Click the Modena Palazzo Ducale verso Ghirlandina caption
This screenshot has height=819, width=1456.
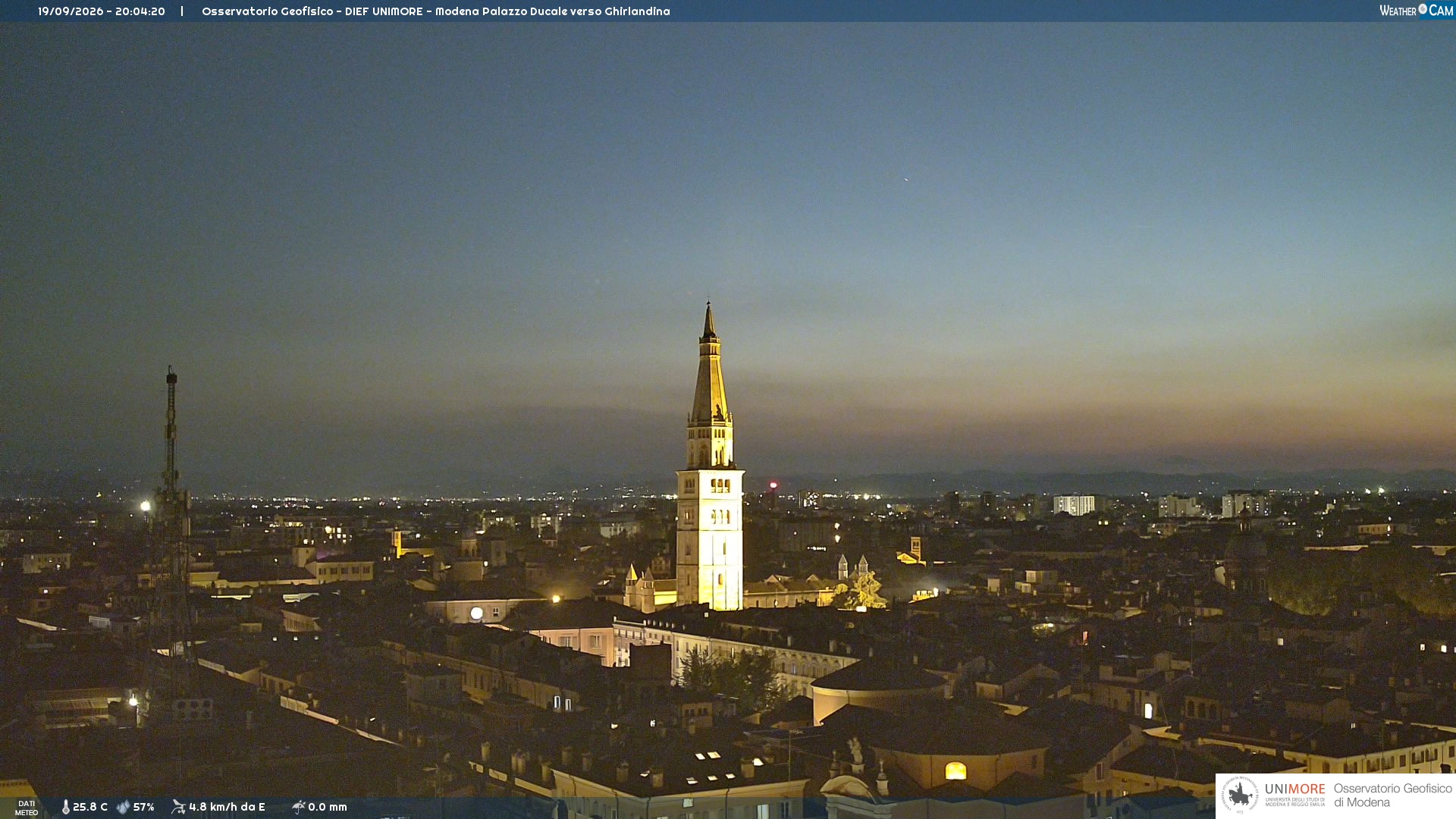(553, 11)
